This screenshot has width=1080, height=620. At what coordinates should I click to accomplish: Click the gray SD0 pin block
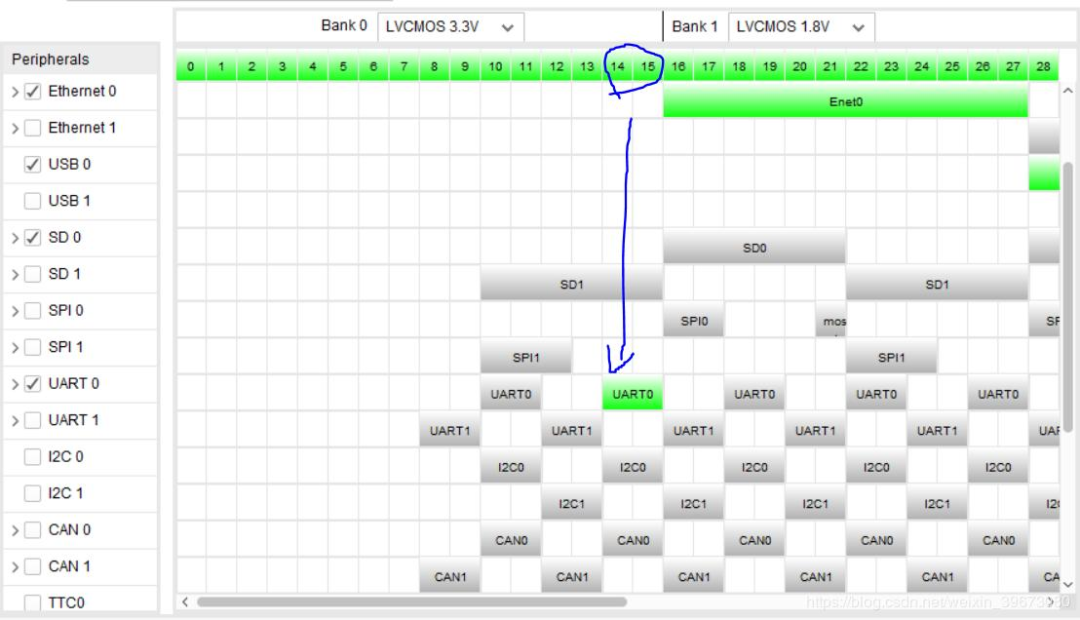(754, 248)
